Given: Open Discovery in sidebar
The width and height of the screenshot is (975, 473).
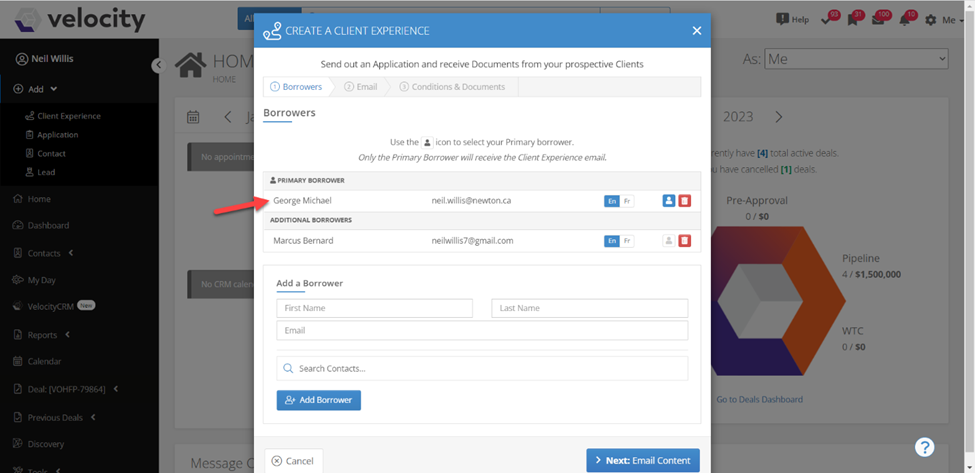Looking at the screenshot, I should (38, 444).
